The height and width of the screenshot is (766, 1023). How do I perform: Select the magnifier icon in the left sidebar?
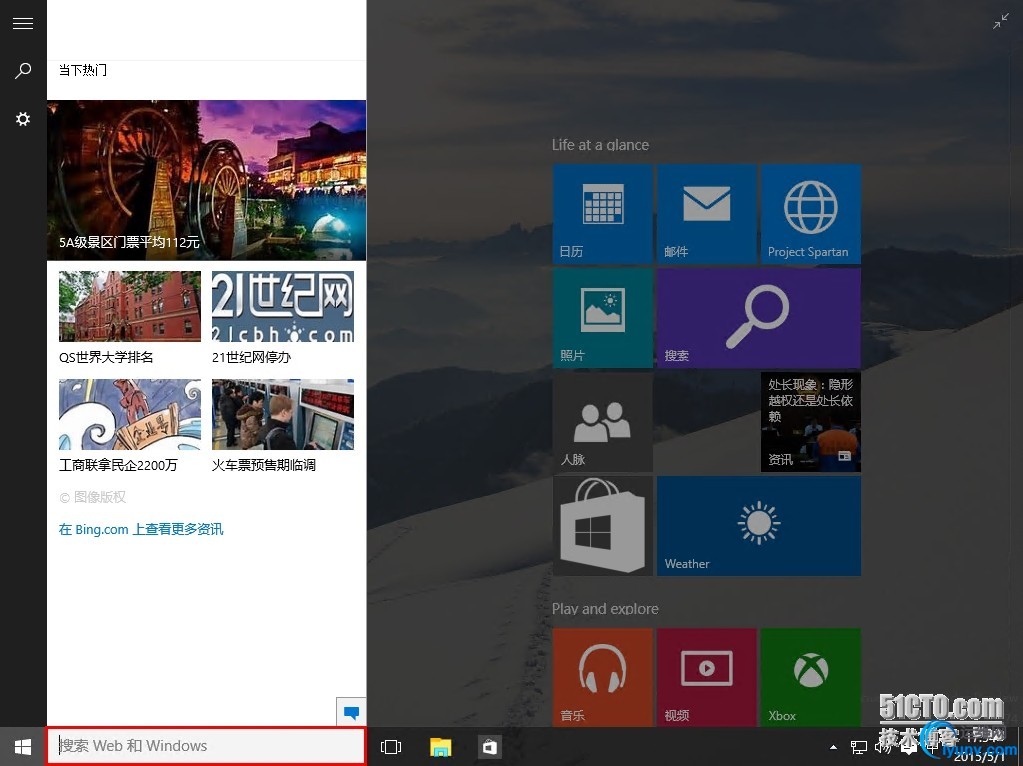[23, 70]
